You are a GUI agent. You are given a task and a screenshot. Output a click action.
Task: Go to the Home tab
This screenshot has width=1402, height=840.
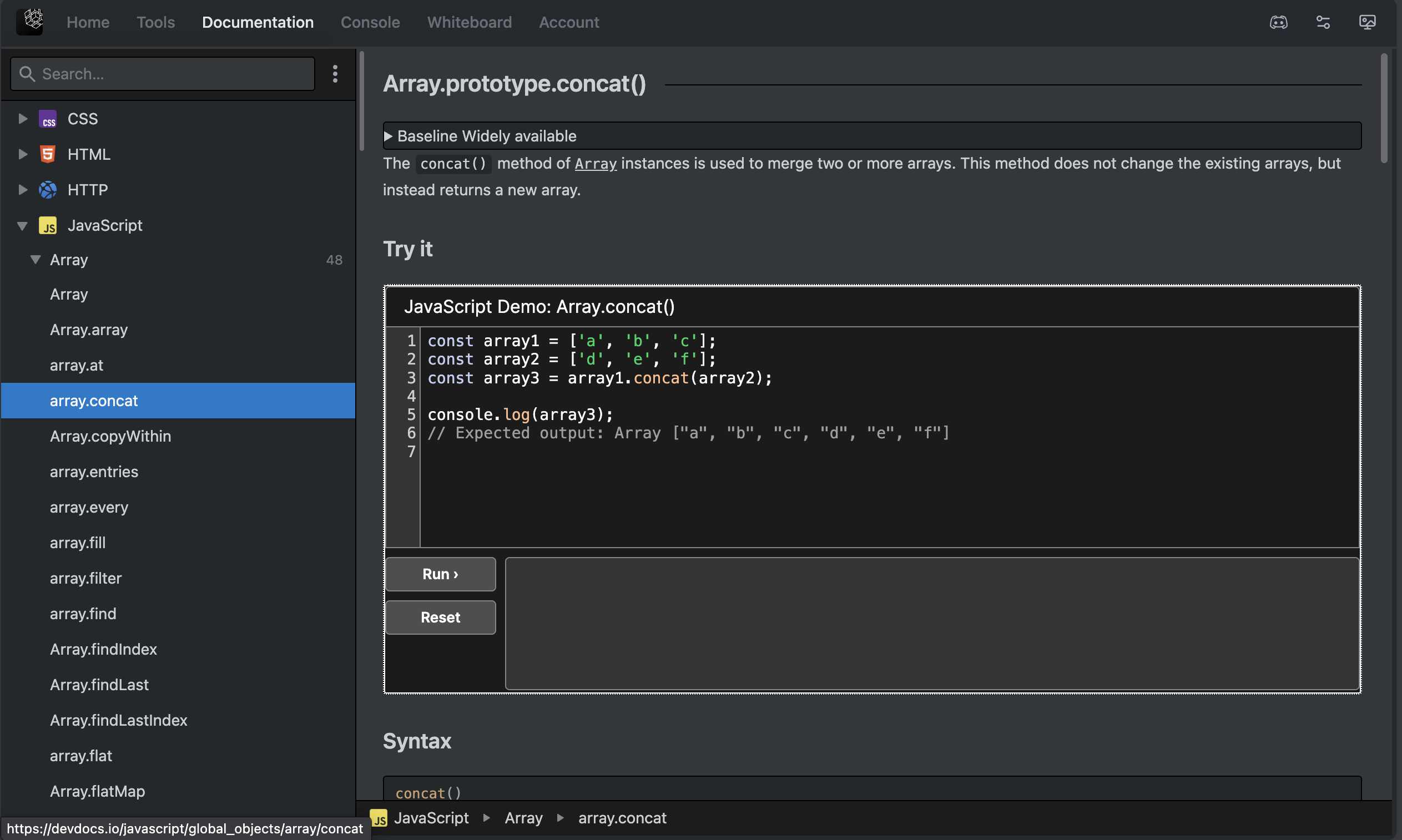[x=88, y=22]
